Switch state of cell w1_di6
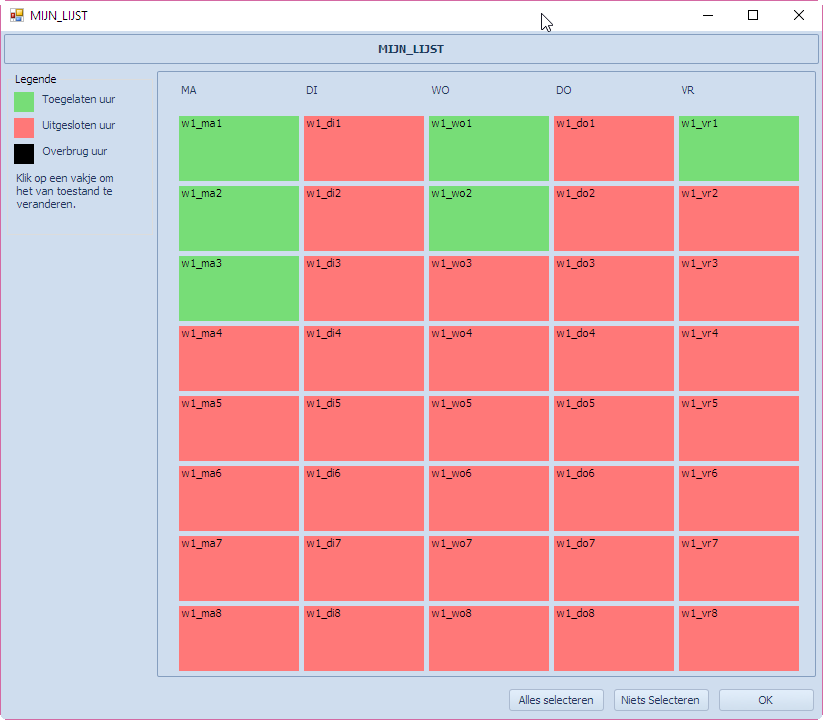823x720 pixels. [x=364, y=499]
